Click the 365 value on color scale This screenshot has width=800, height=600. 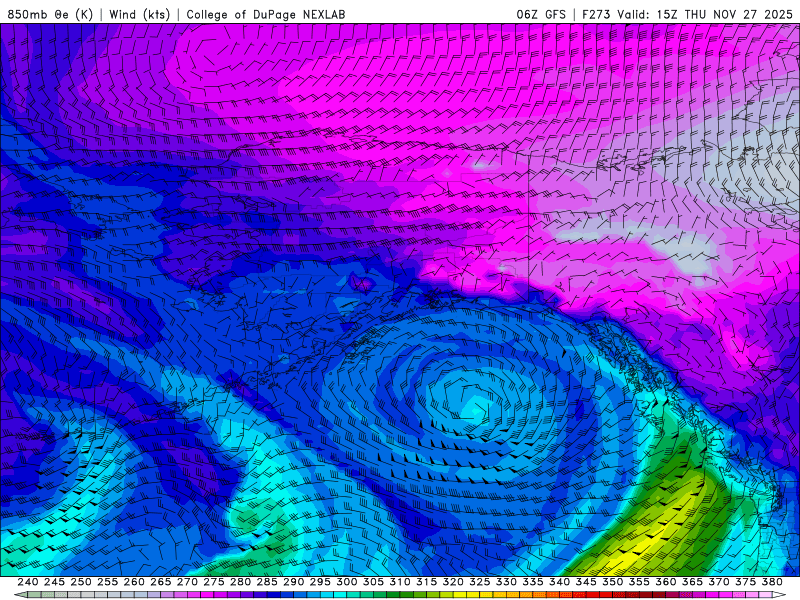pyautogui.click(x=692, y=582)
